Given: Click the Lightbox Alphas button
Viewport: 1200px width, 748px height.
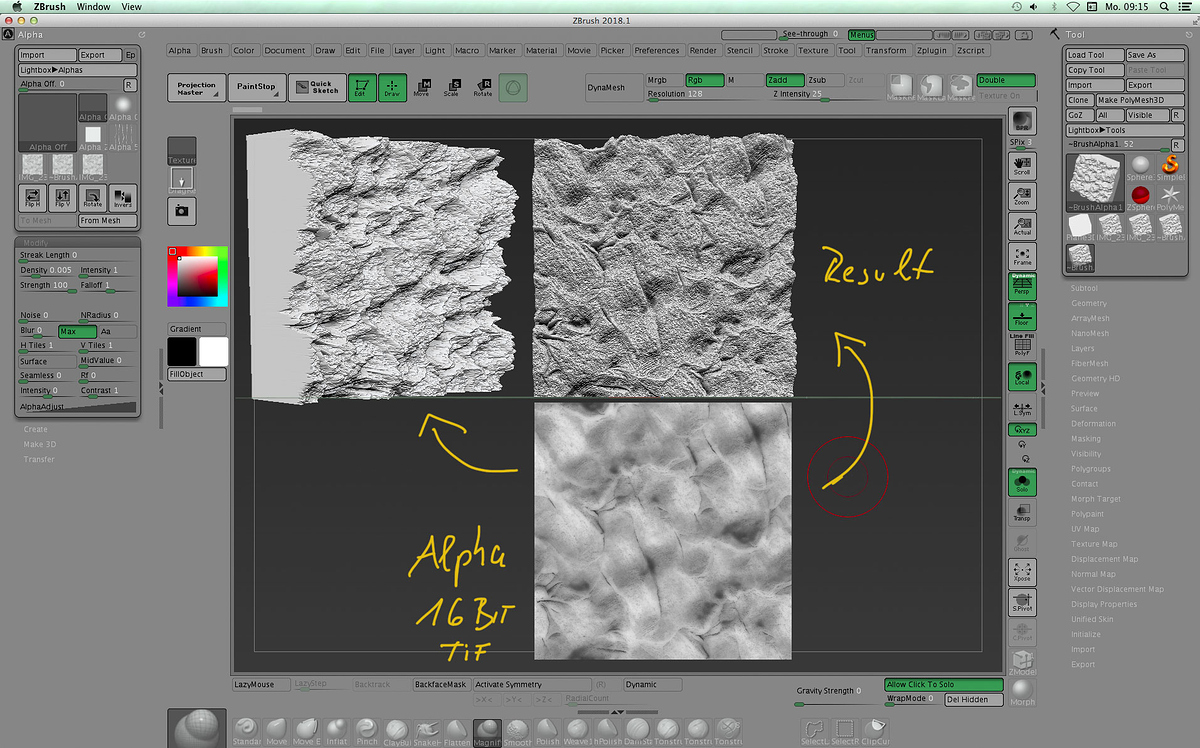Looking at the screenshot, I should pos(77,70).
